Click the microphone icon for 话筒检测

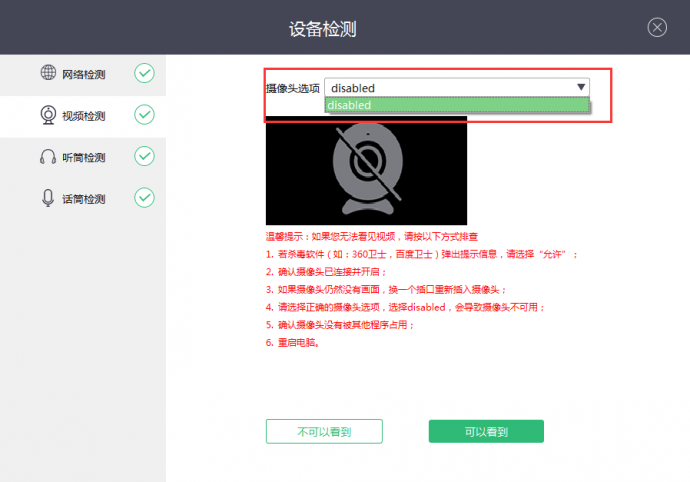pos(48,198)
